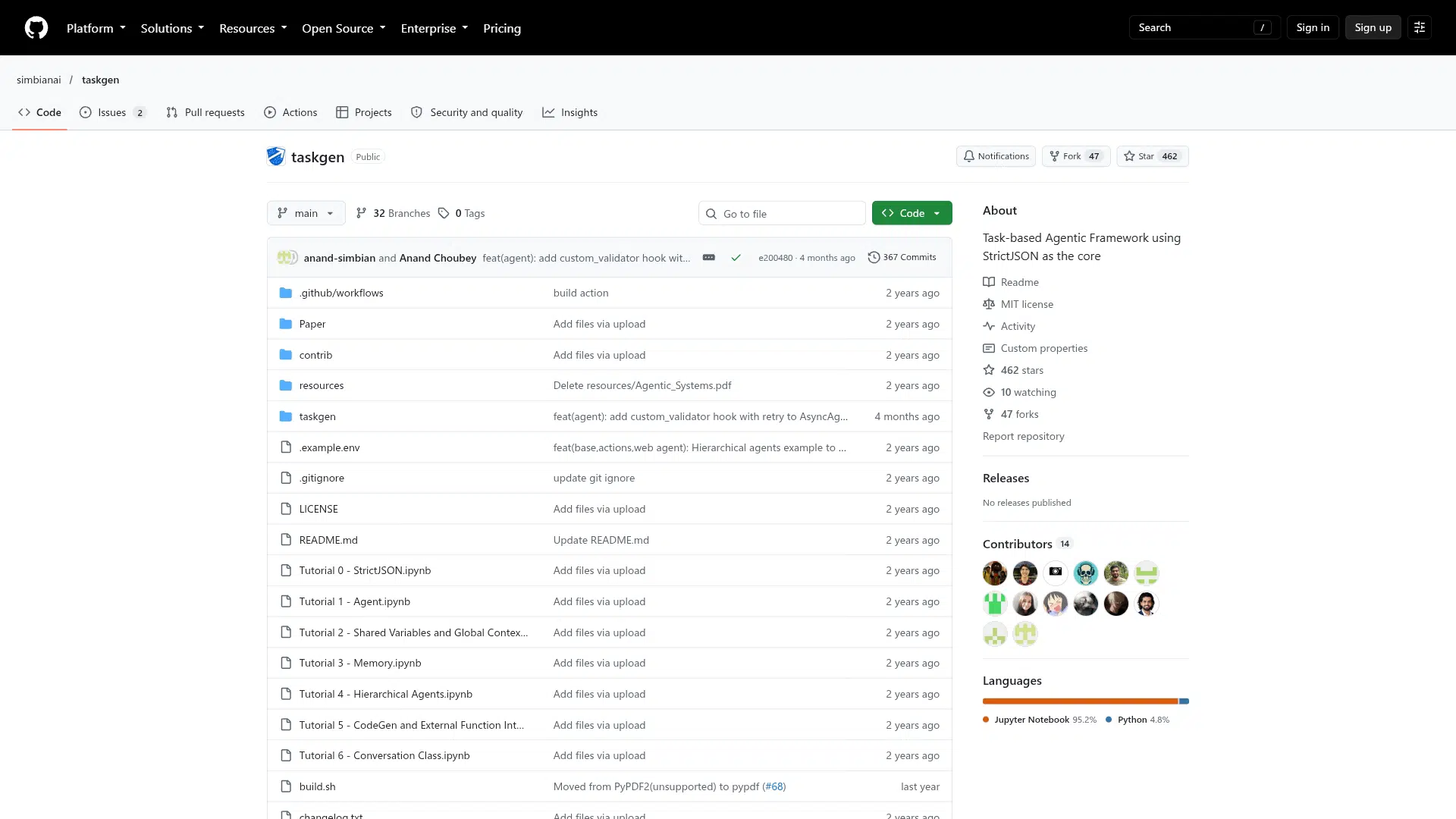
Task: Click the three-dot commit message expander
Action: (x=708, y=258)
